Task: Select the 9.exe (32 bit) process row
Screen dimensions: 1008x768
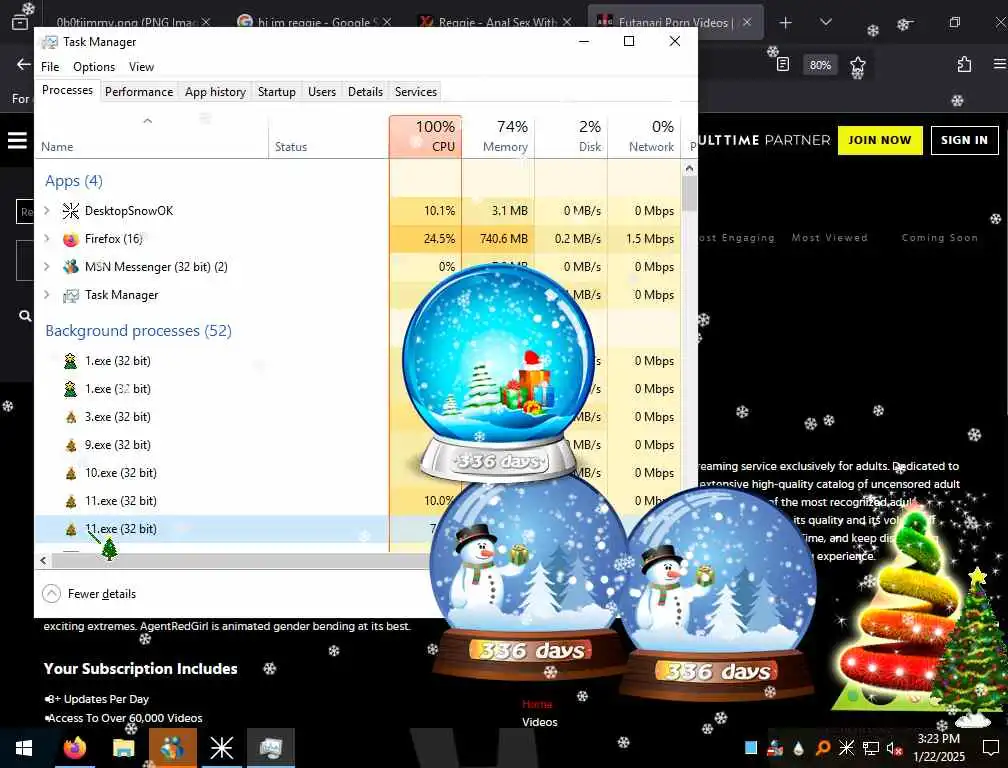Action: (212, 445)
